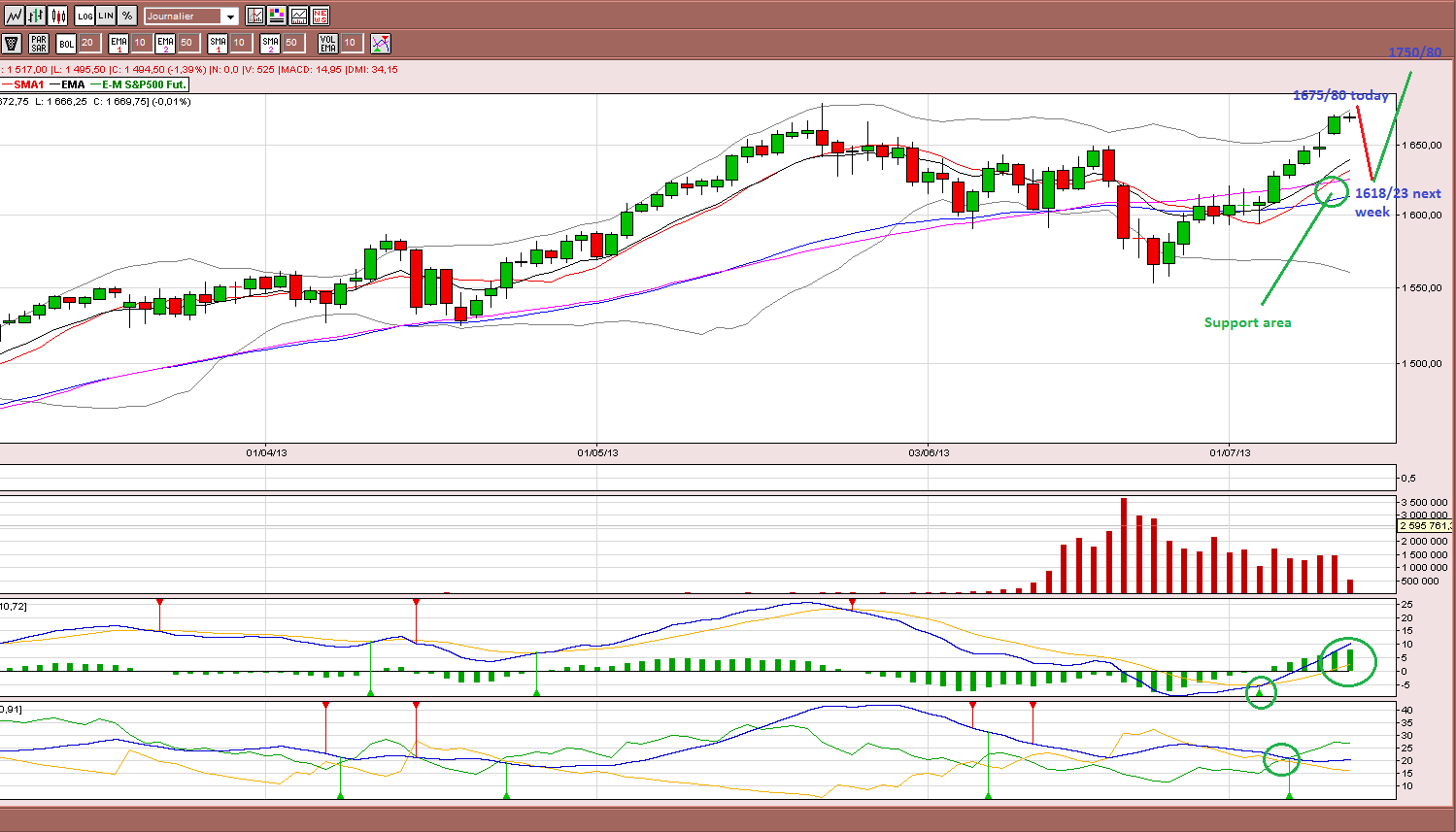
Task: Toggle the VOL EMA indicator
Action: (x=328, y=43)
